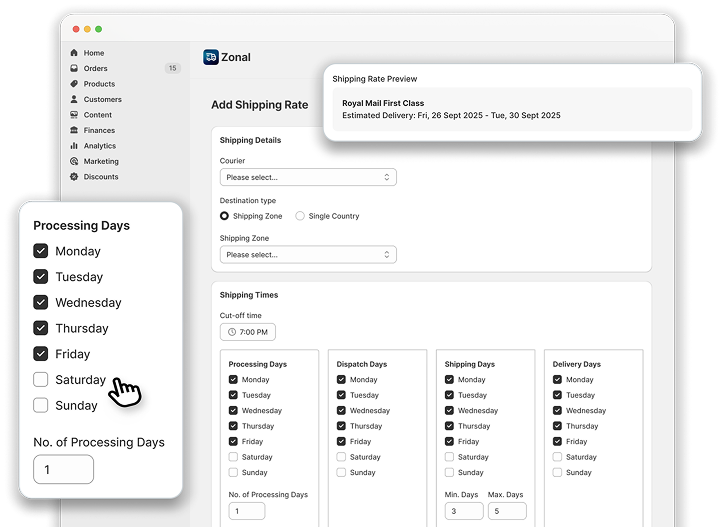The height and width of the screenshot is (527, 723).
Task: Click the Customers person icon
Action: tap(74, 99)
